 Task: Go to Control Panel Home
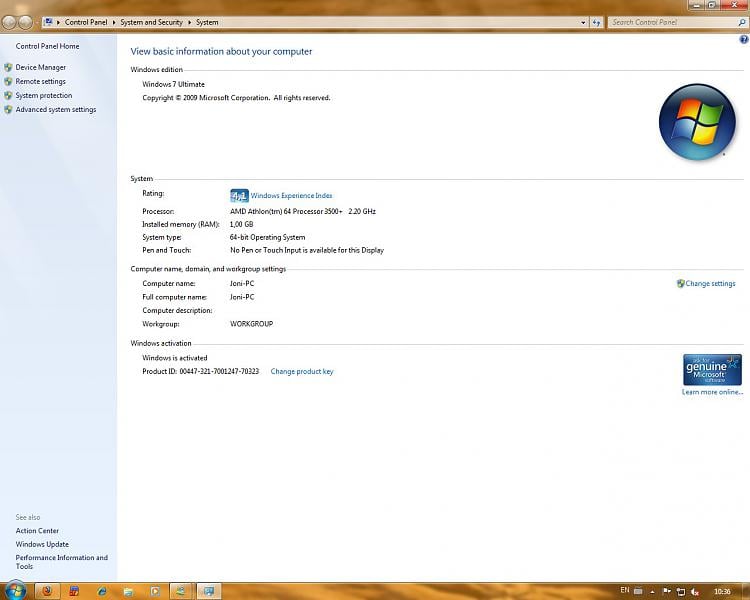[x=47, y=46]
